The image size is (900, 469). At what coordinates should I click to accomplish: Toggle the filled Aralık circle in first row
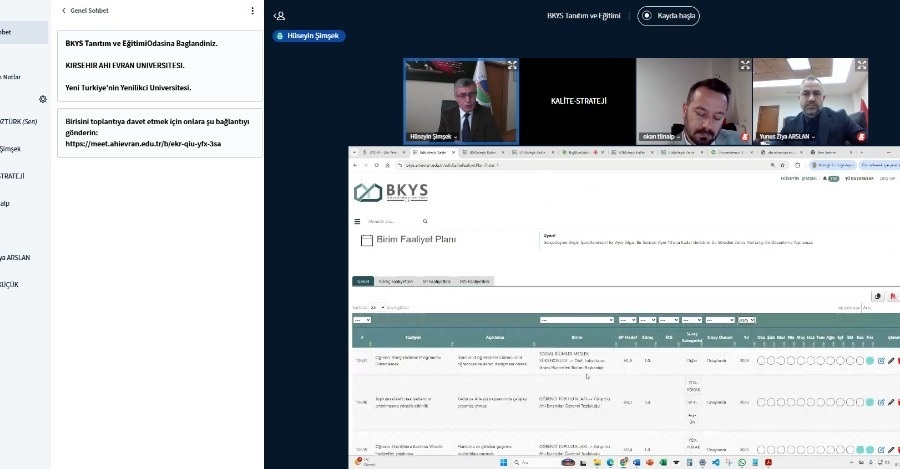tap(870, 360)
